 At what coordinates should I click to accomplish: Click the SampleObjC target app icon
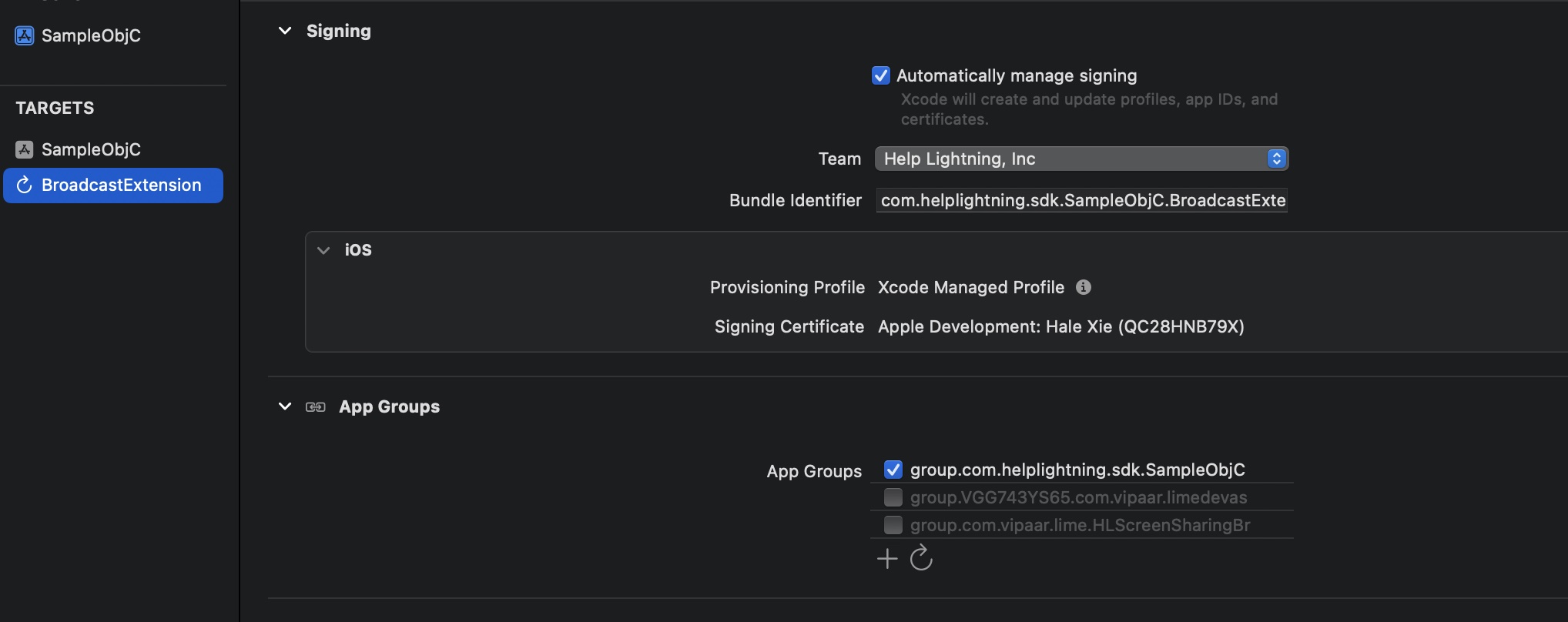coord(25,149)
